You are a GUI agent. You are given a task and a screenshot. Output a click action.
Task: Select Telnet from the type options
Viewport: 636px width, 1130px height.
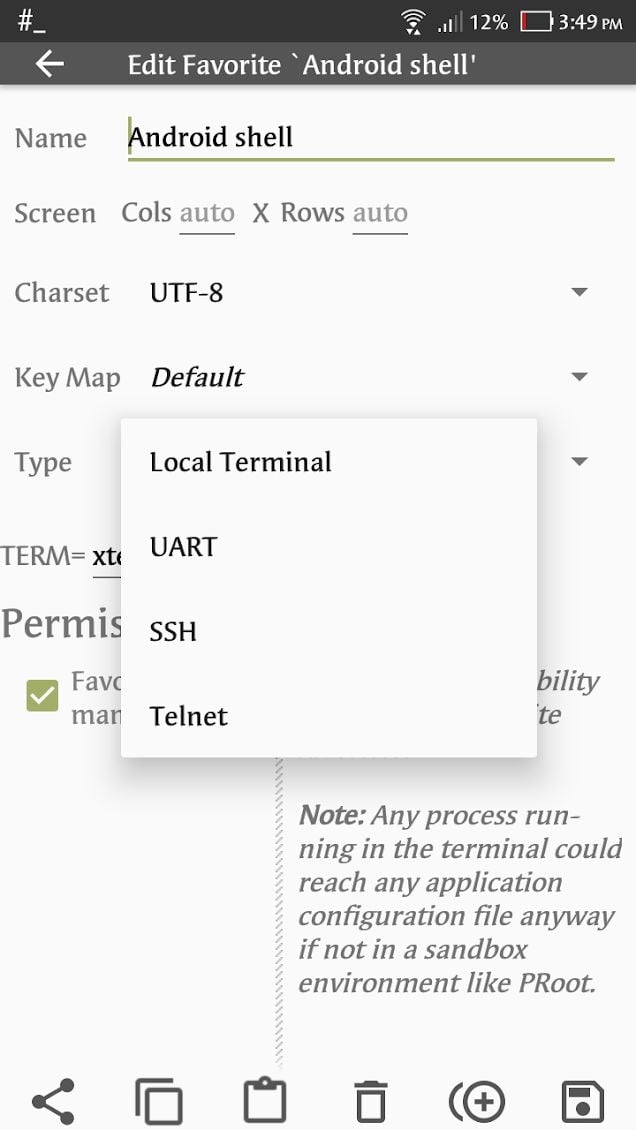[189, 716]
